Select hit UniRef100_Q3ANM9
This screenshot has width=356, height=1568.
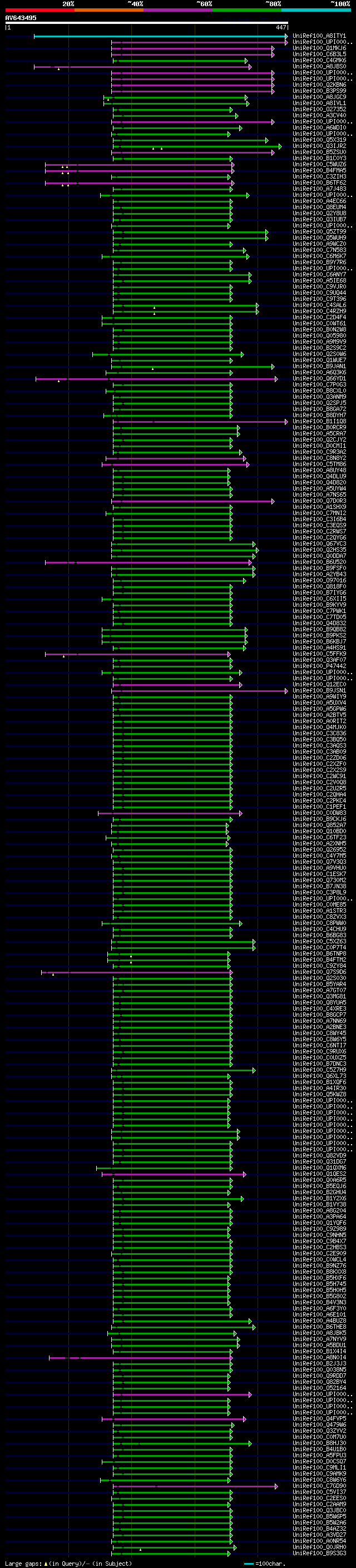click(x=319, y=398)
